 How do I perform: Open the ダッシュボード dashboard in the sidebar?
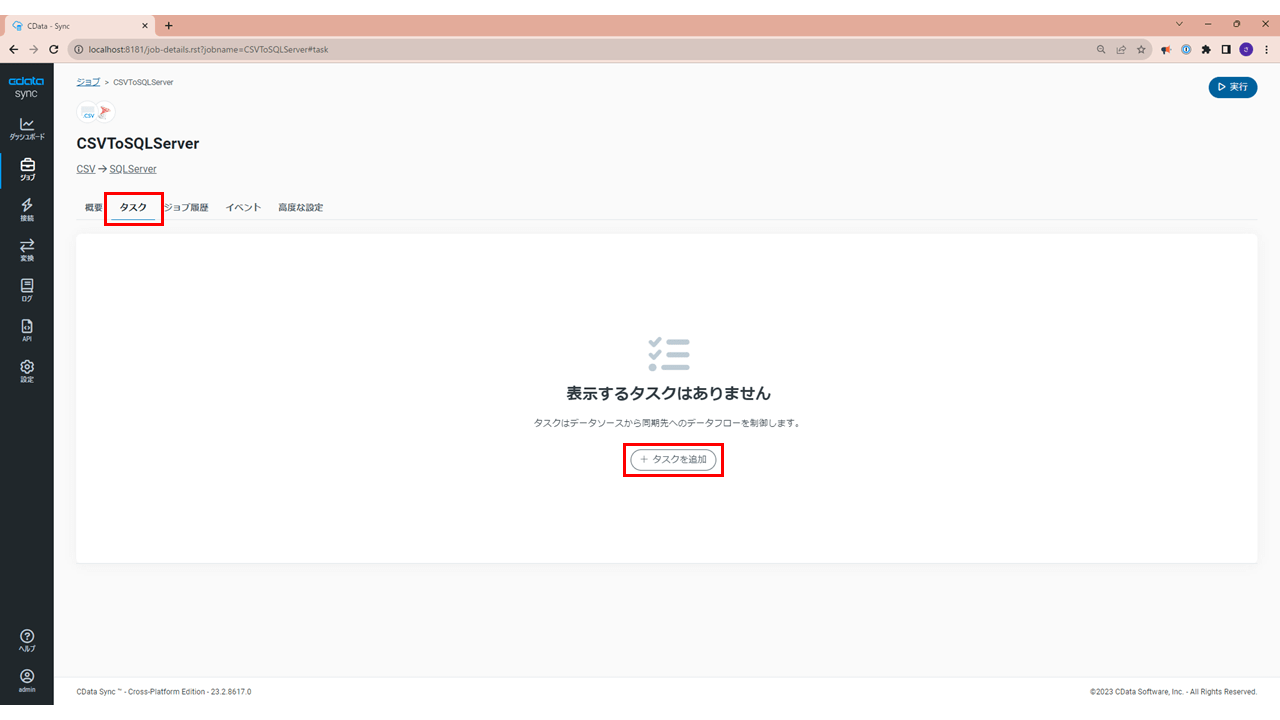[x=27, y=129]
